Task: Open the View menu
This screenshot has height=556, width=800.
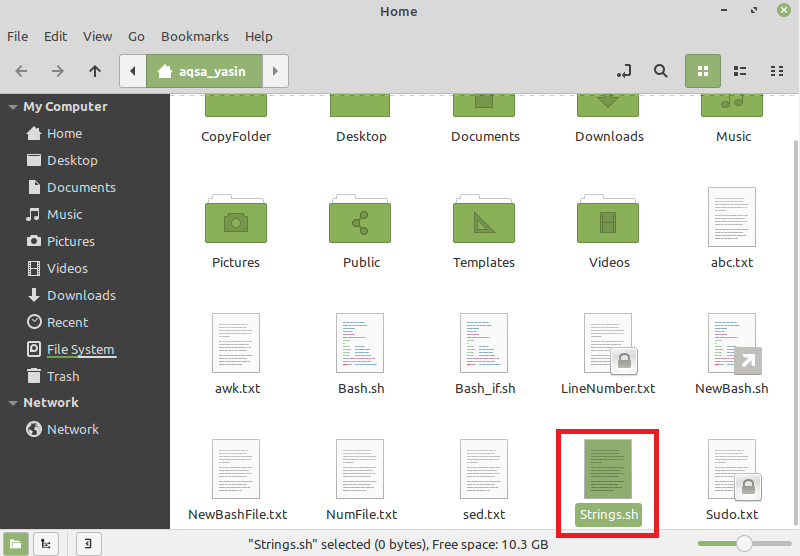Action: click(x=97, y=37)
